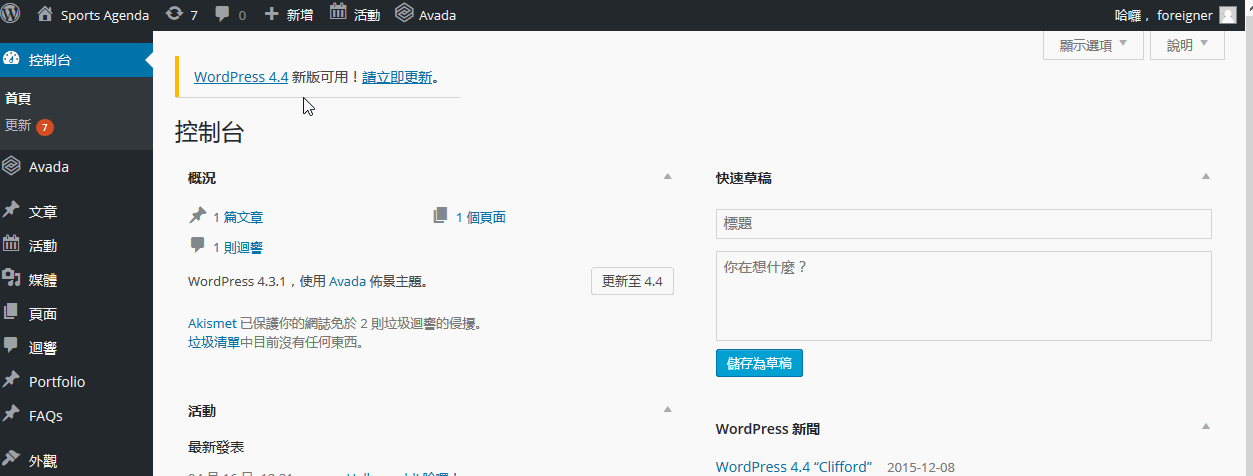The height and width of the screenshot is (476, 1253).
Task: Click the 你在想什麼 content text area
Action: 964,296
